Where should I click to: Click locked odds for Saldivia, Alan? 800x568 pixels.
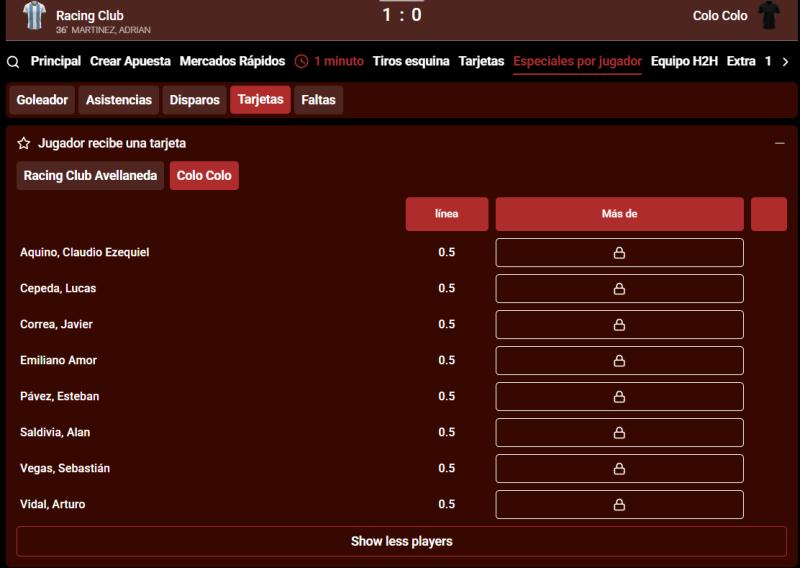619,433
